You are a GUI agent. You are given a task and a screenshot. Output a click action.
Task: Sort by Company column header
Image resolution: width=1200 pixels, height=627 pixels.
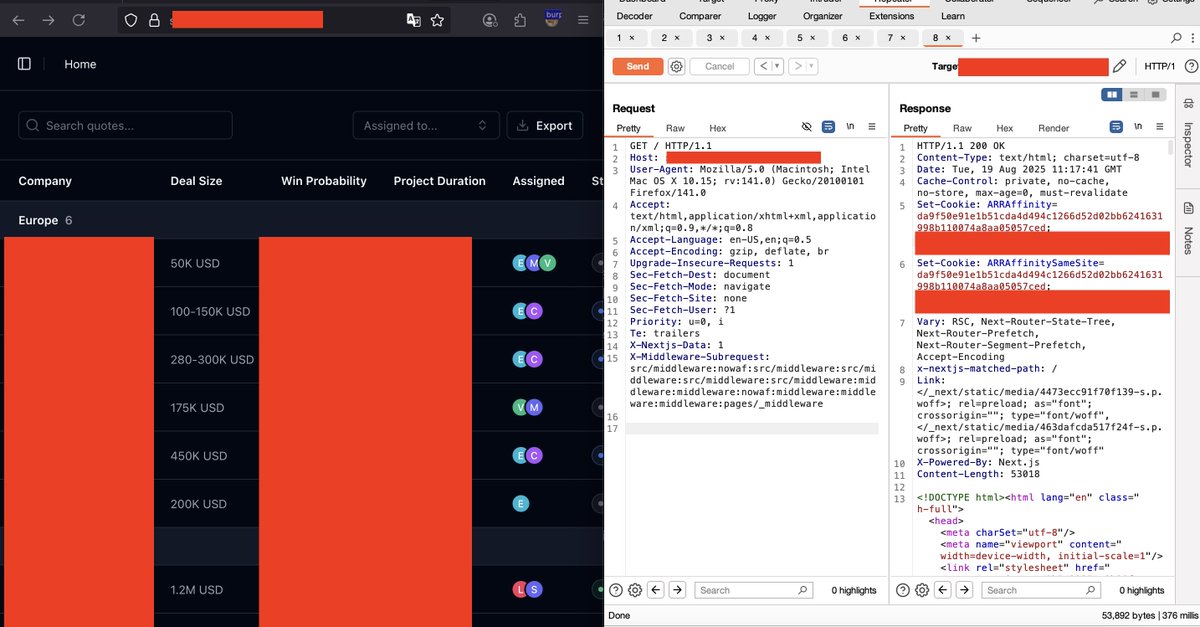coord(45,181)
